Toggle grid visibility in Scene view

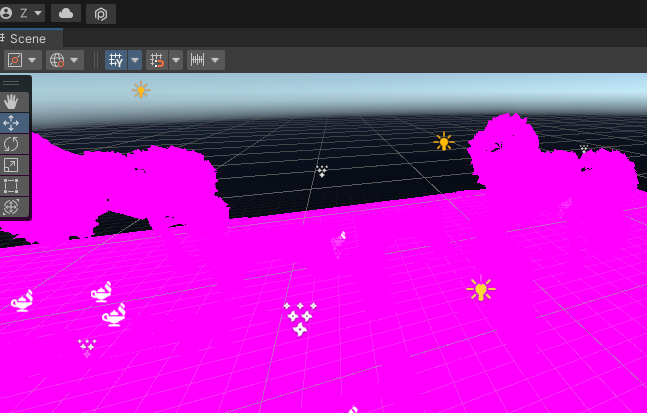coord(116,60)
